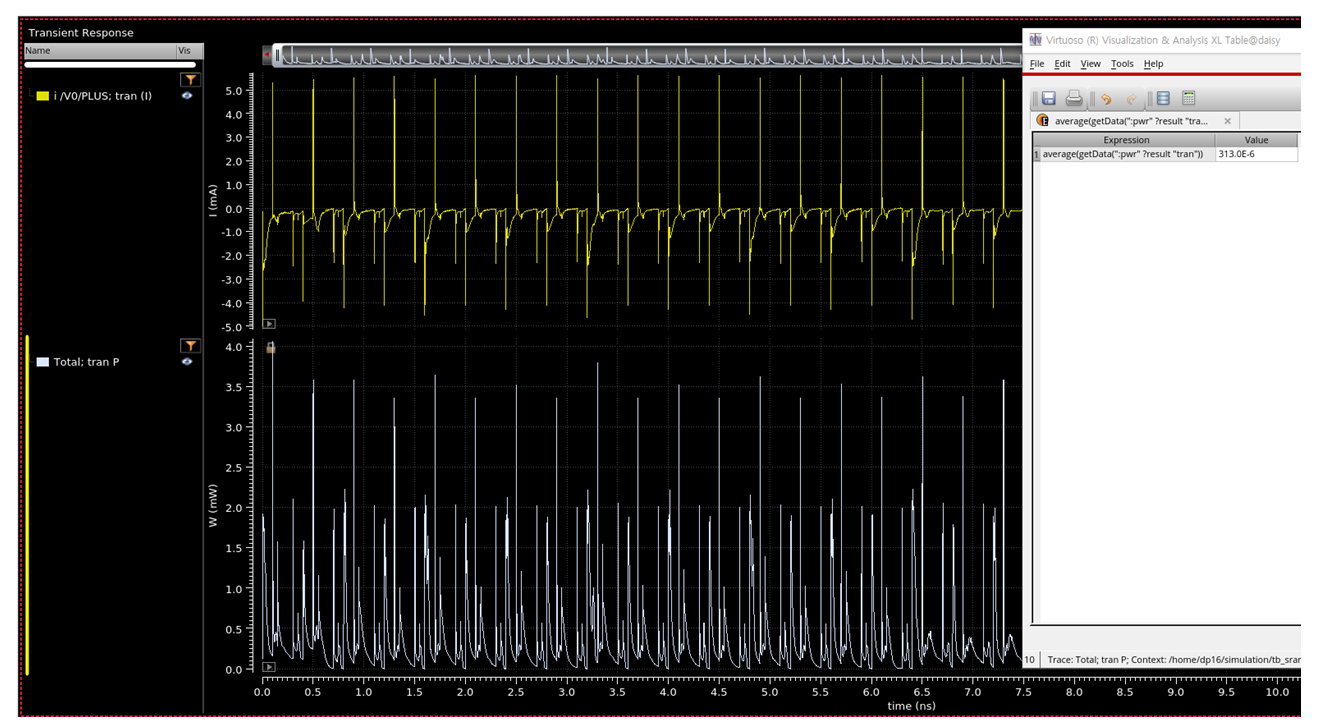
Task: Select the Total; tran P trace label
Action: coord(86,362)
